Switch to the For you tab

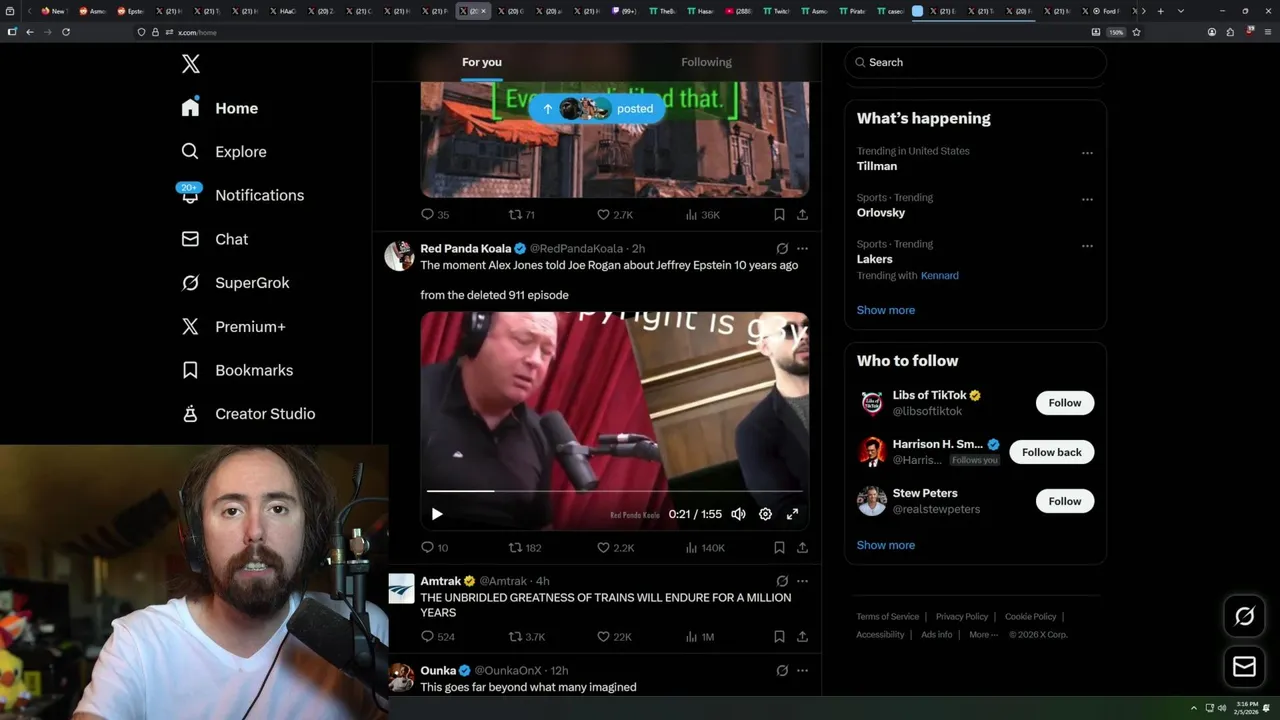click(x=482, y=62)
